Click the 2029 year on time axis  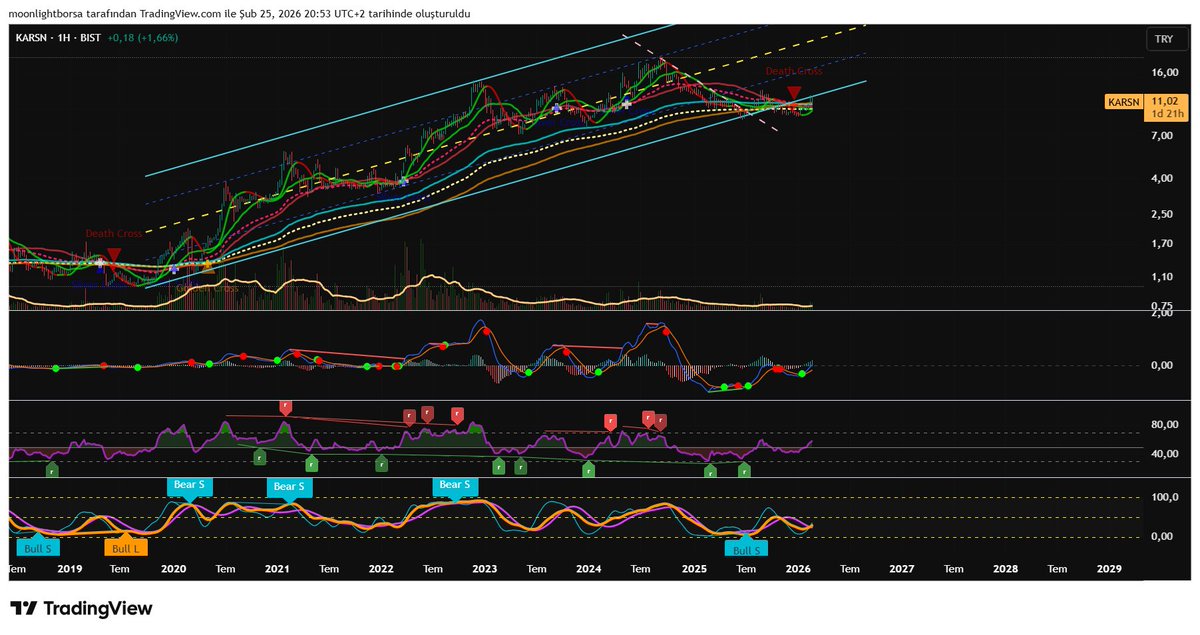pos(1110,568)
